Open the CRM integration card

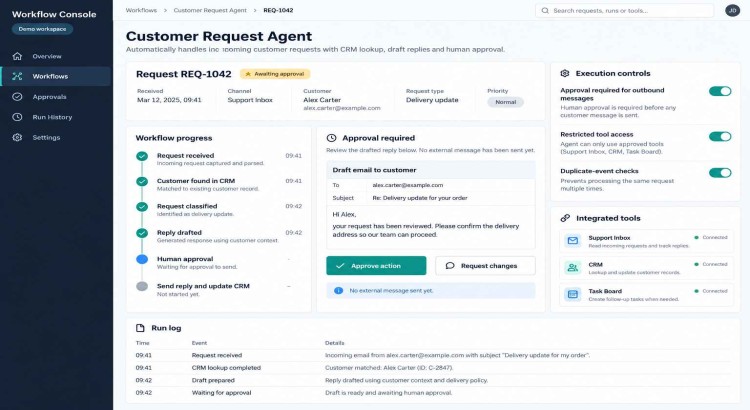[646, 268]
